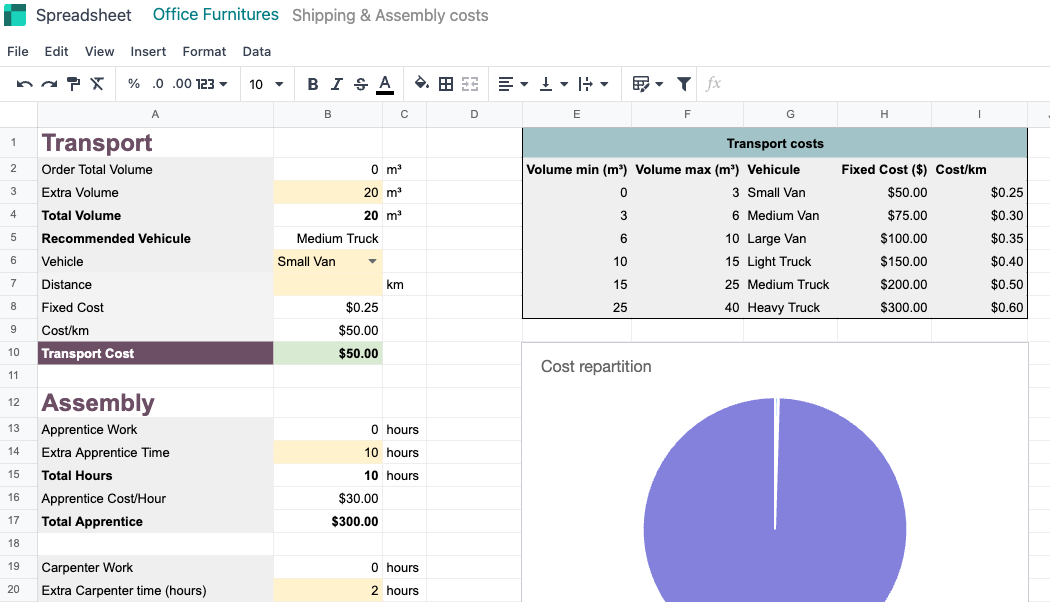Select Apprentice Cost/Hour $30.00 cell

(328, 499)
